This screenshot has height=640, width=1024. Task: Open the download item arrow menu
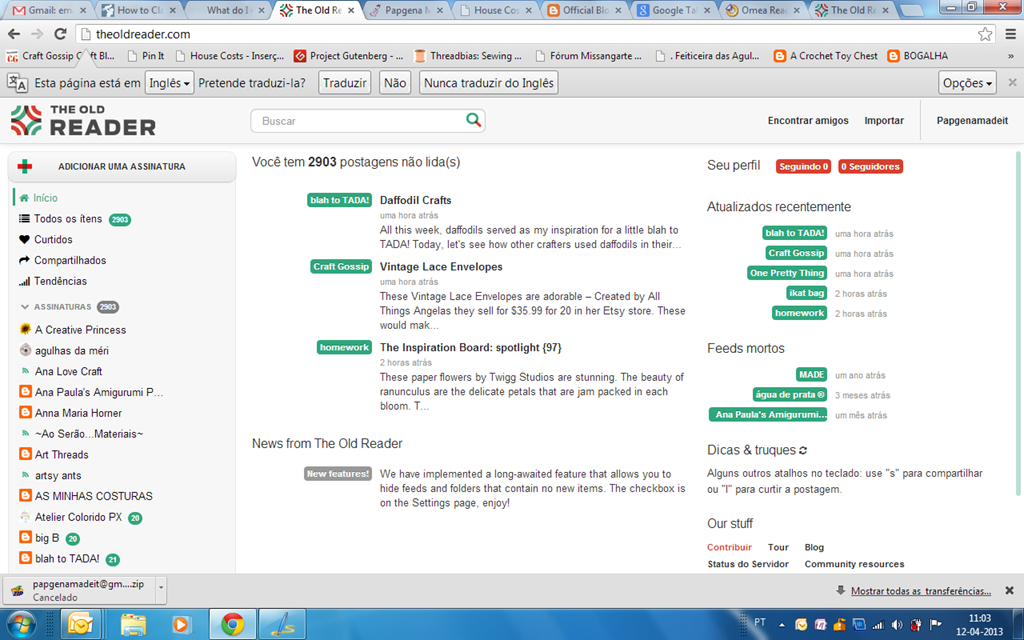[161, 588]
